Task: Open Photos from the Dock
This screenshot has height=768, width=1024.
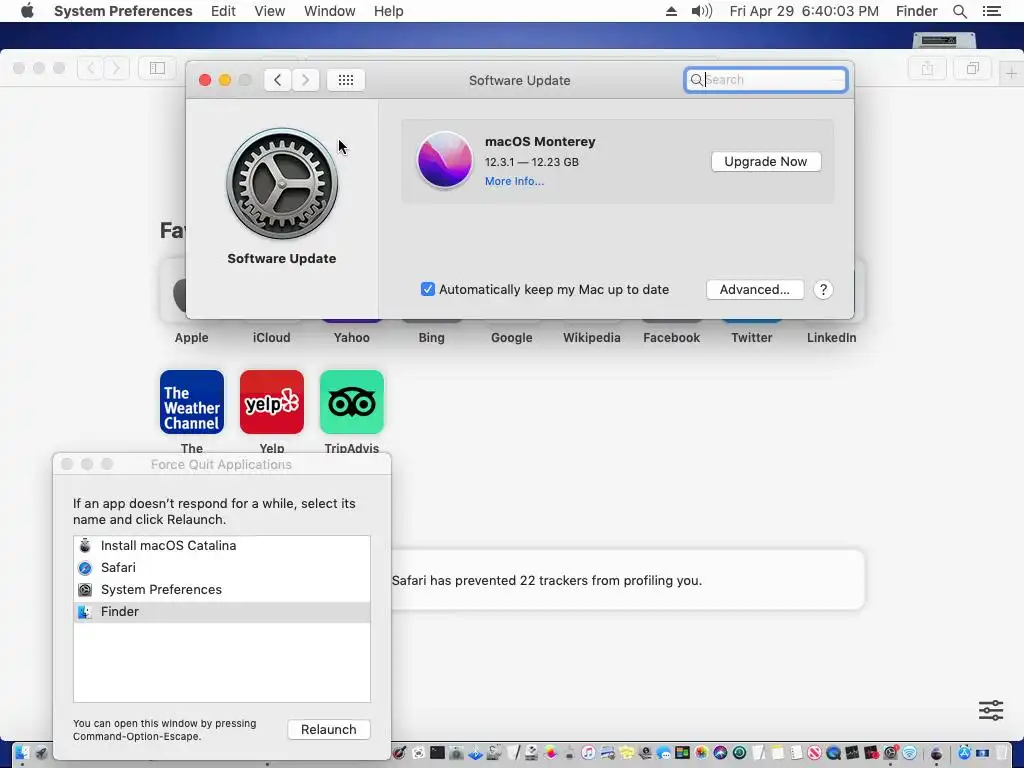Action: point(701,753)
